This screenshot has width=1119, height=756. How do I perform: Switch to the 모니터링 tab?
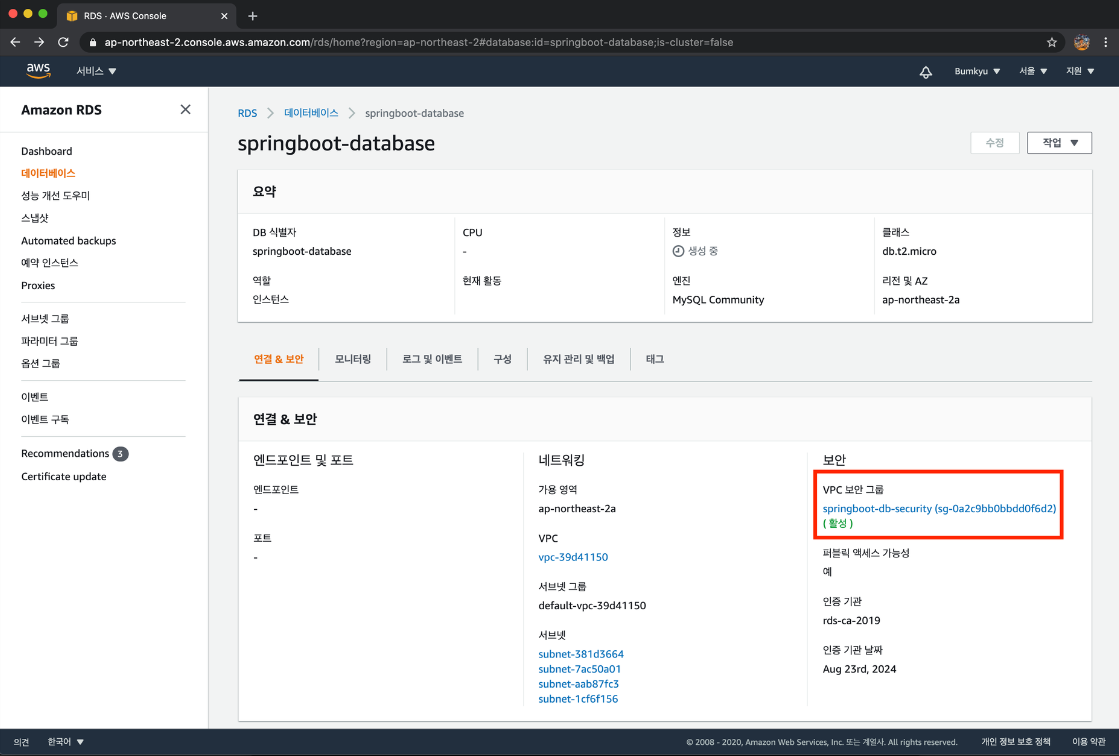353,359
